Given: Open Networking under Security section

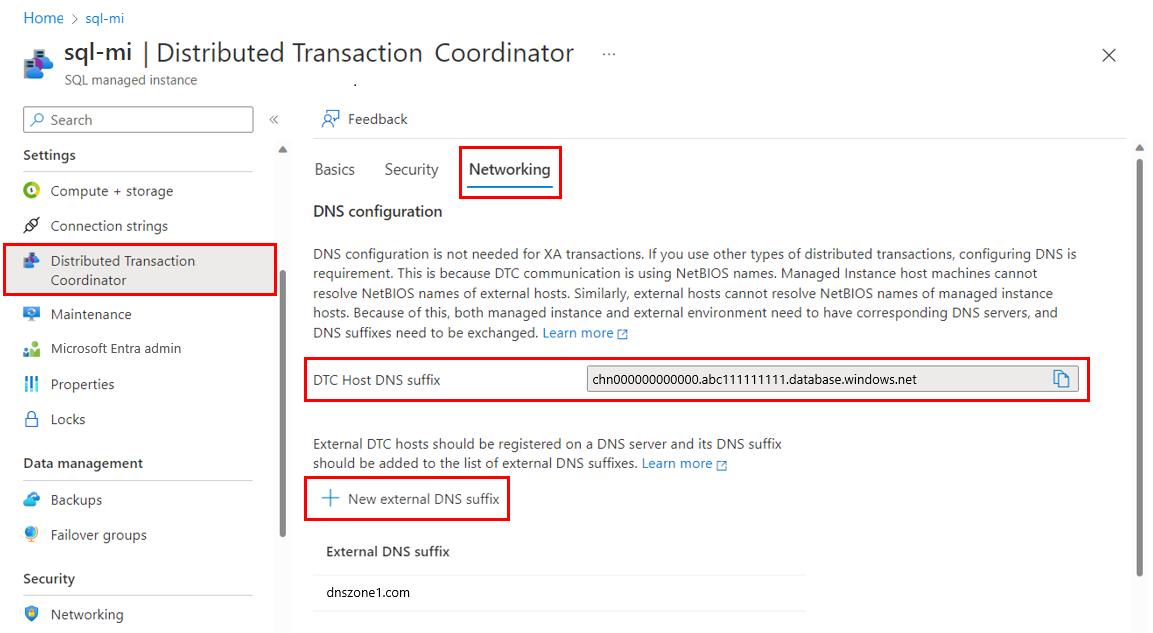Looking at the screenshot, I should [x=83, y=613].
